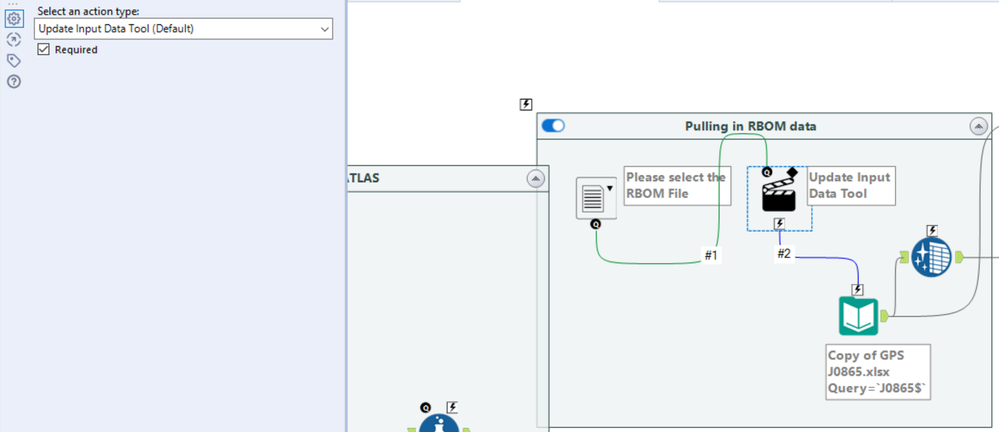Click the Q anchor below File Browse tool
Image resolution: width=999 pixels, height=432 pixels.
(x=596, y=224)
